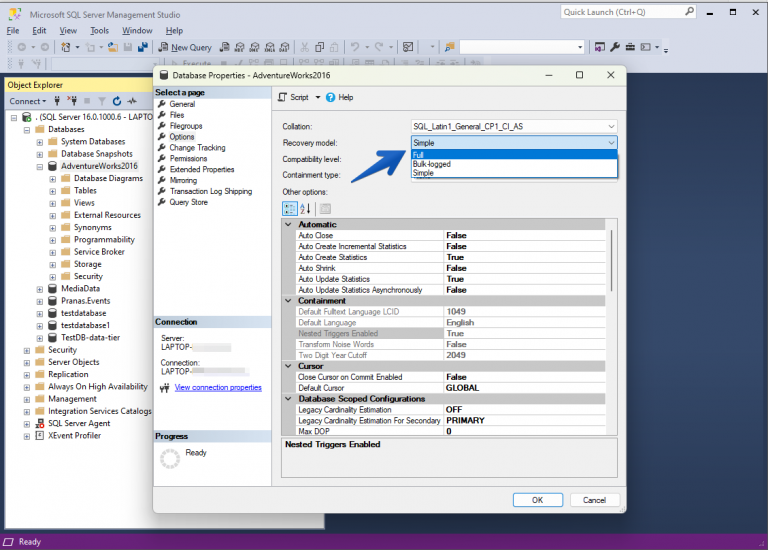Expand the System Databases node
768x550 pixels.
(40, 142)
